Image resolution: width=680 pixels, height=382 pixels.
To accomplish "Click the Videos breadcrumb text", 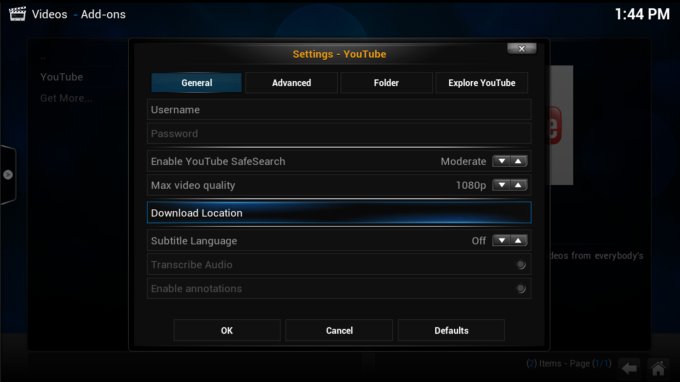I will (x=49, y=14).
